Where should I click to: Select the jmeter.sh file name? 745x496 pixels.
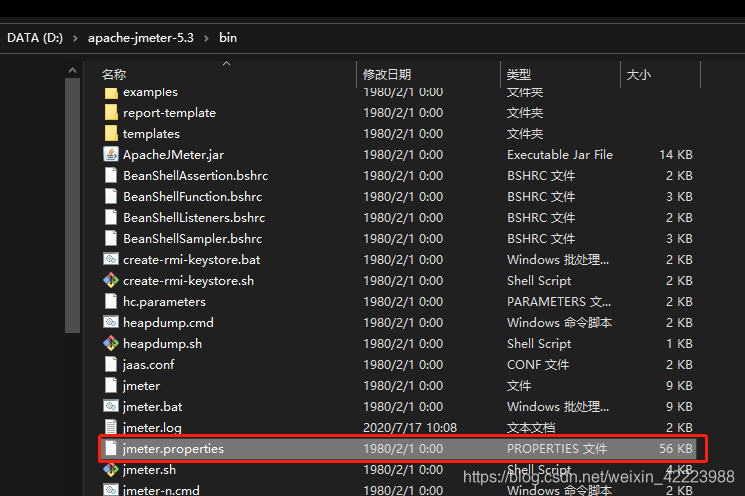pos(149,470)
